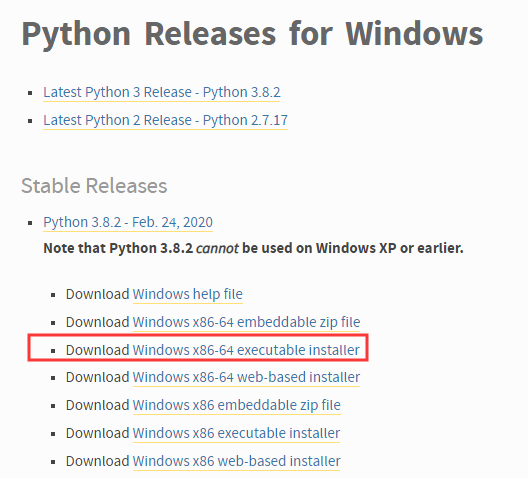
Task: Get the Windows x86 executable installer
Action: (236, 434)
